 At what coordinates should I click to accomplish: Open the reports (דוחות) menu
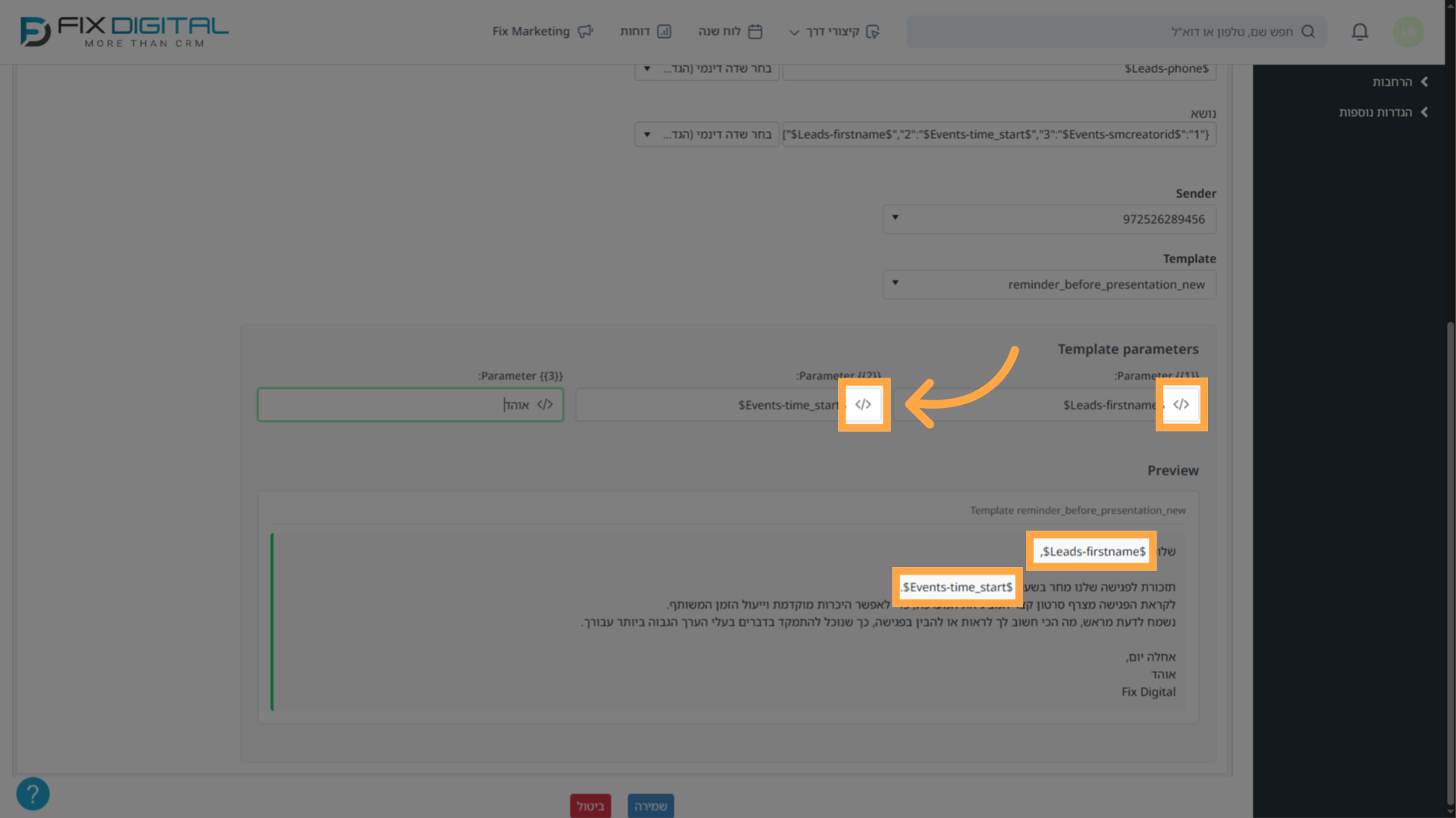pyautogui.click(x=645, y=31)
